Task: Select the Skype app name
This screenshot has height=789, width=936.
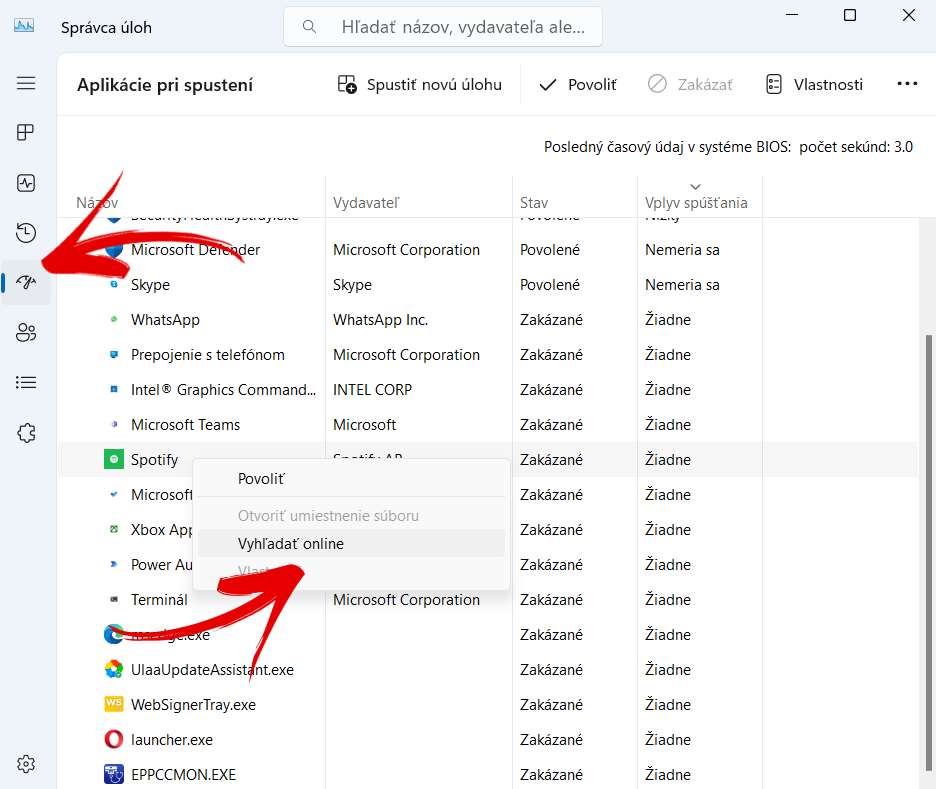Action: point(150,285)
